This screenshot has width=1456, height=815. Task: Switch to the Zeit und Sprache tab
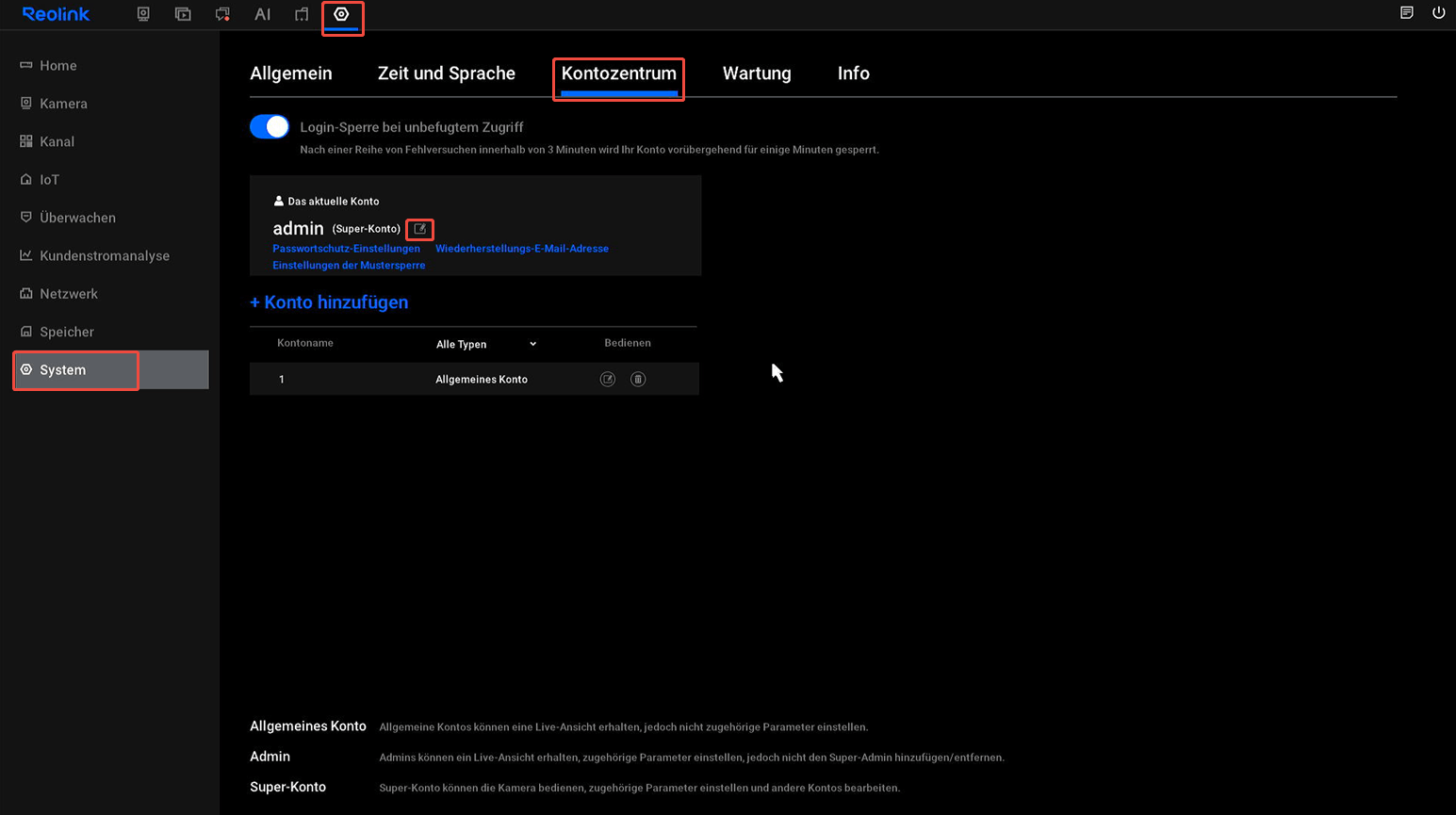pyautogui.click(x=447, y=73)
